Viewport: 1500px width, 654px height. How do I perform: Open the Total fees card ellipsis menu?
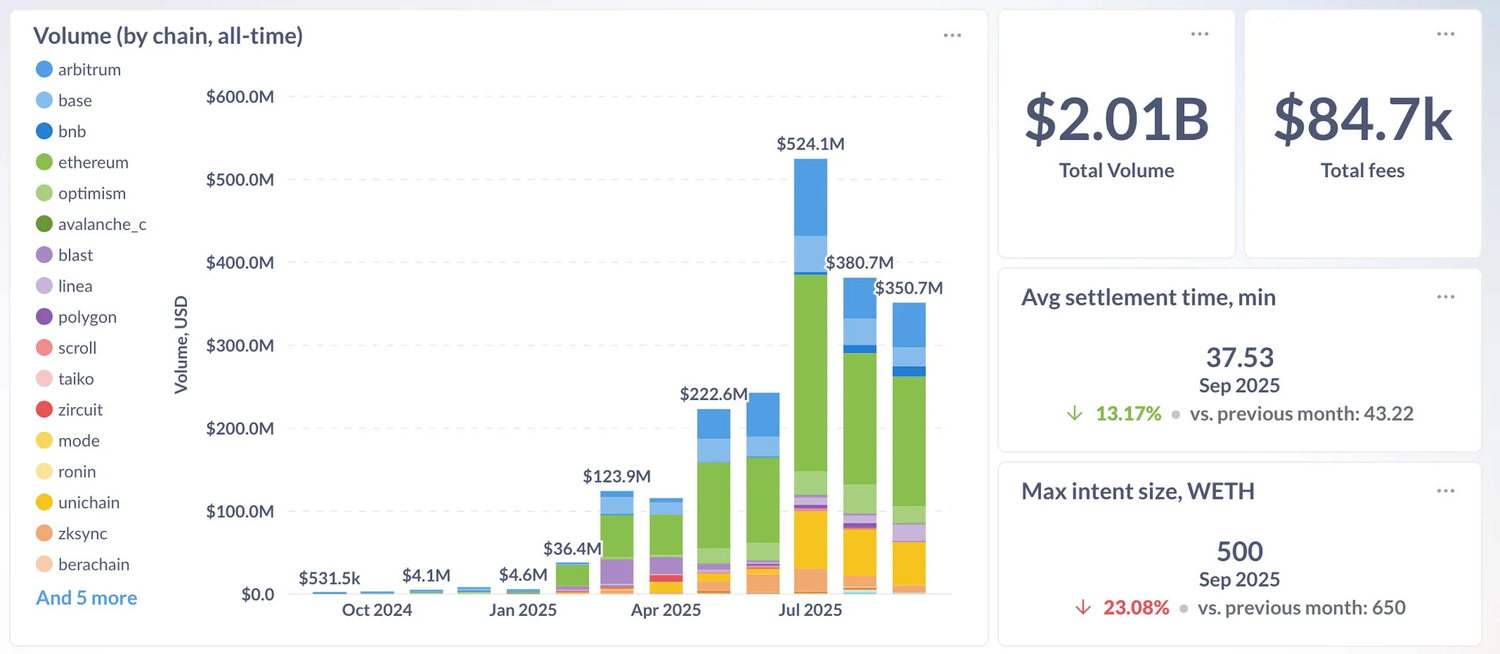tap(1445, 35)
